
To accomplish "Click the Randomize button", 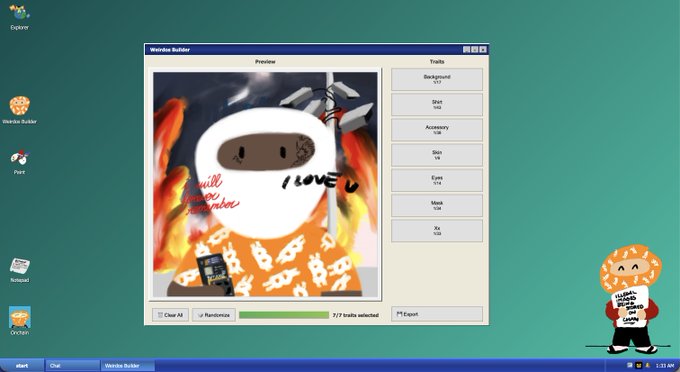I will [x=214, y=315].
